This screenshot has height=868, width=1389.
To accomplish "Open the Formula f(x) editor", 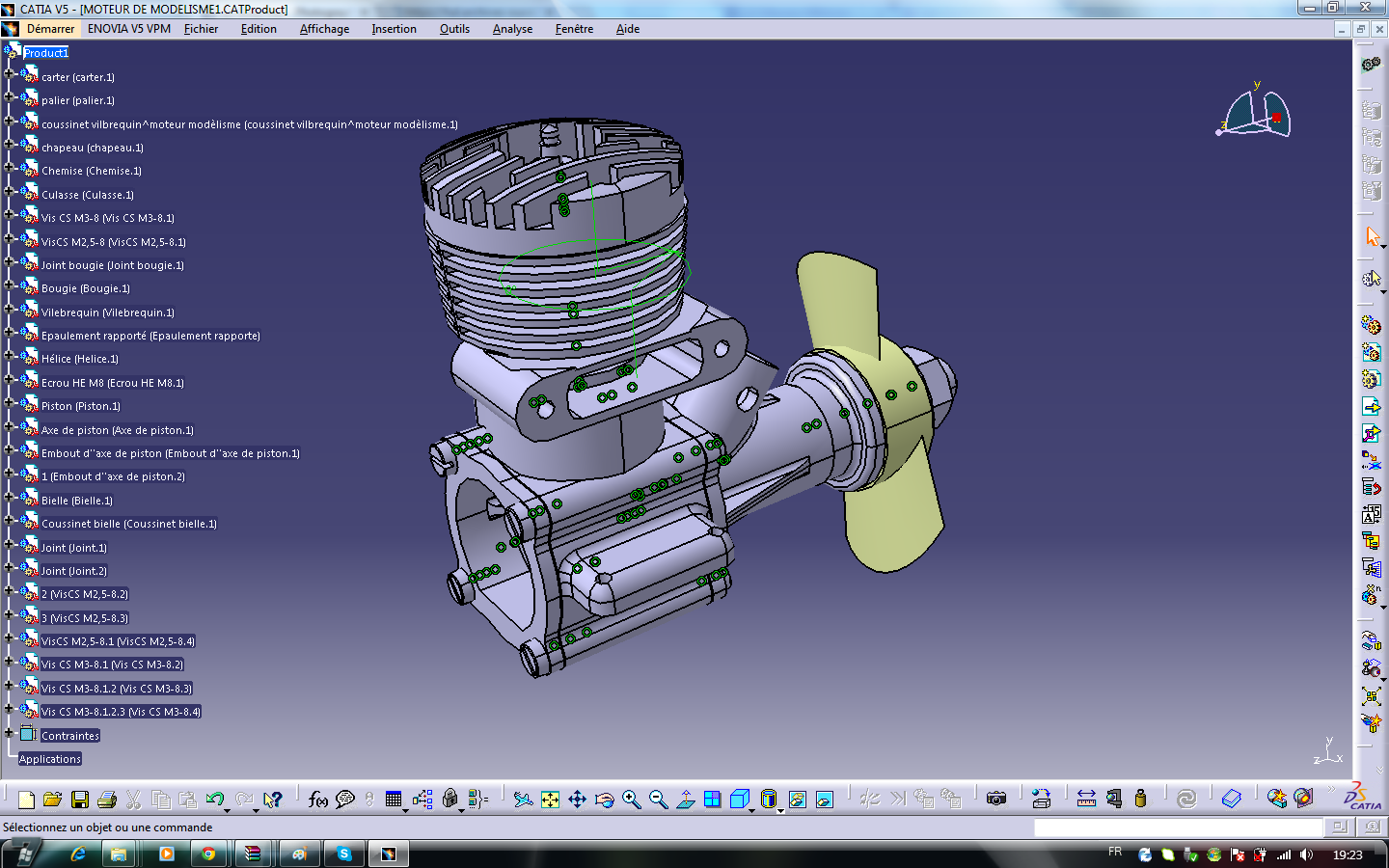I will pyautogui.click(x=317, y=800).
